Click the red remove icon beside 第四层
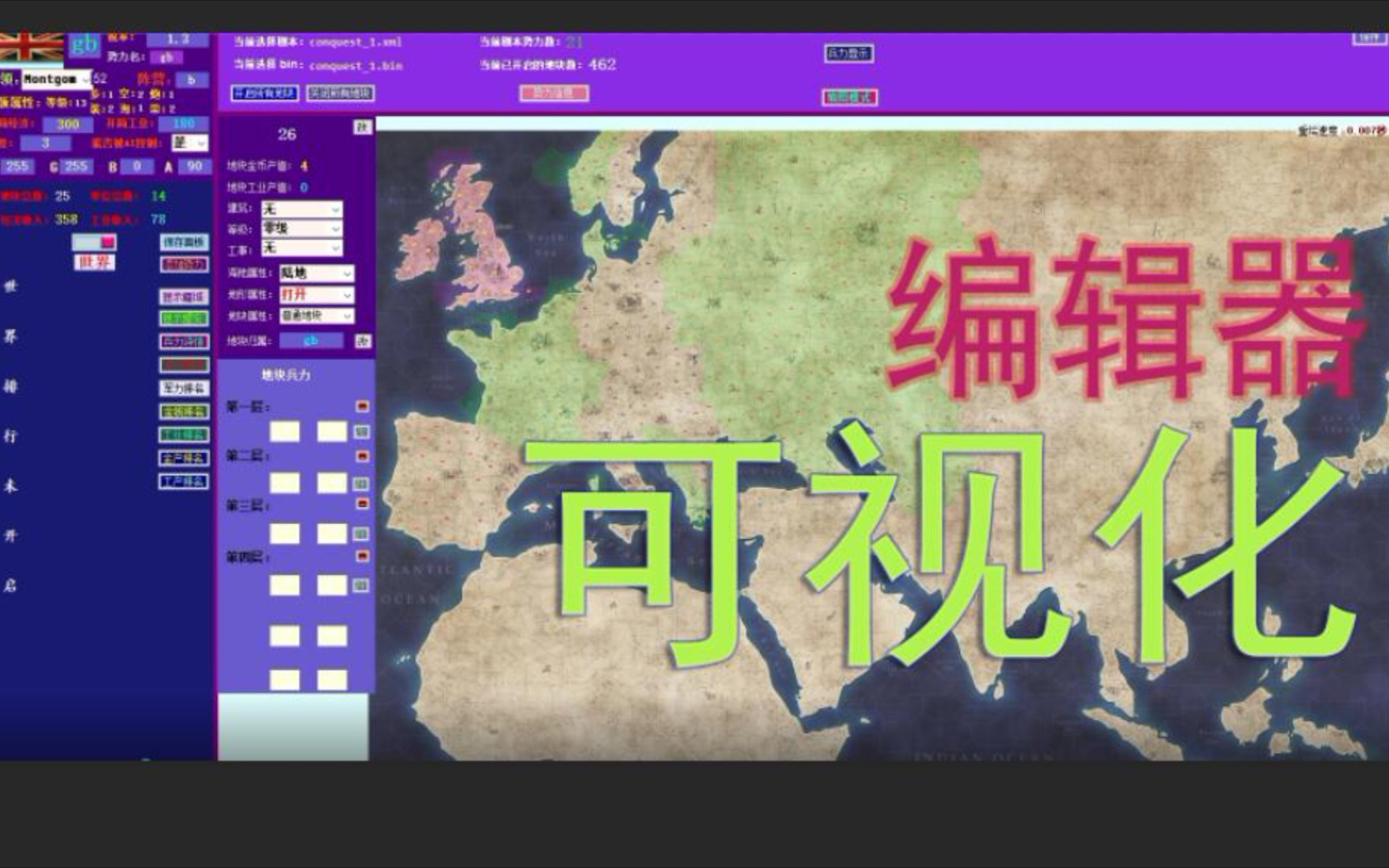 click(x=361, y=555)
